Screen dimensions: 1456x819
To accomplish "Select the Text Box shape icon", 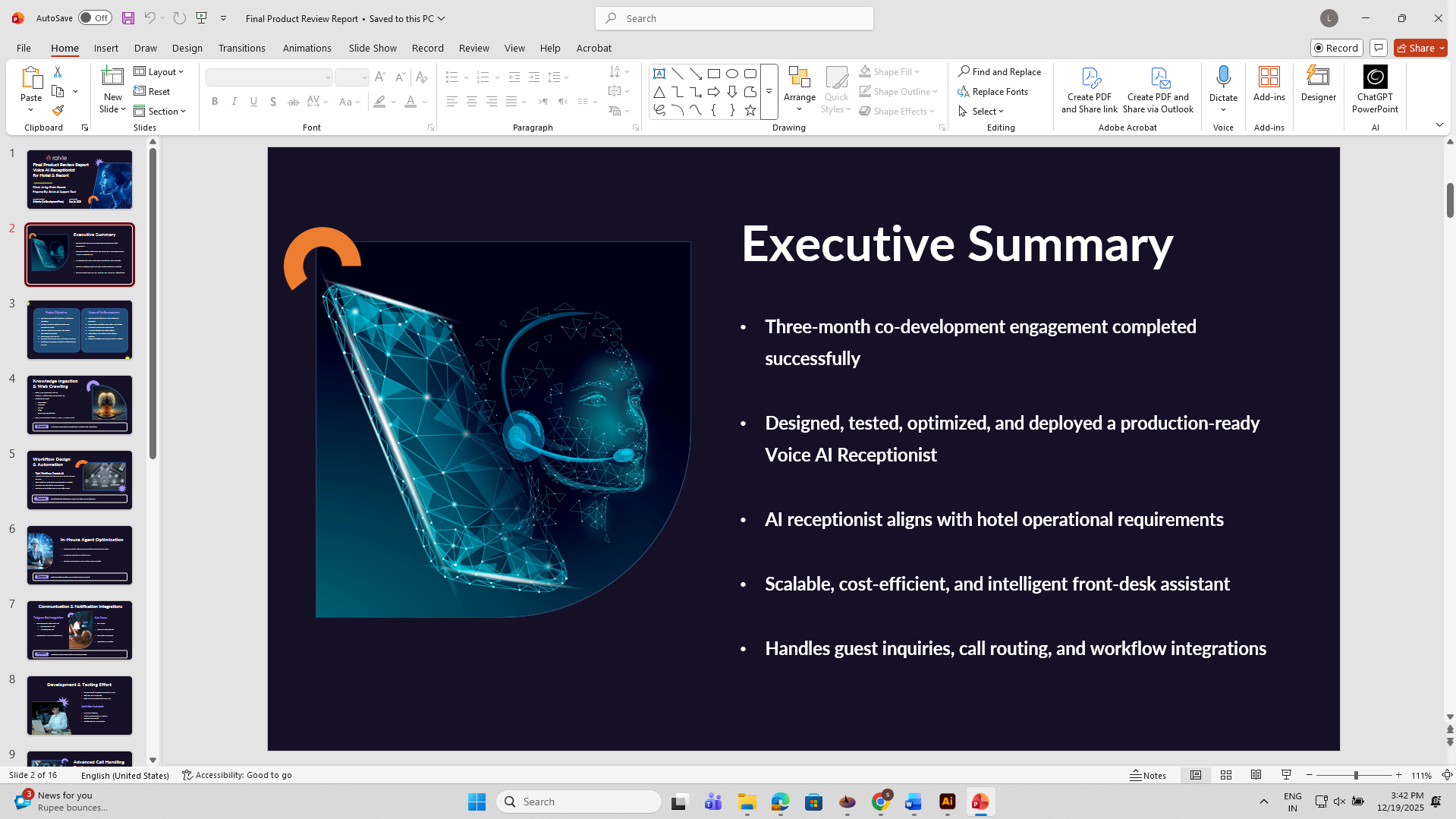I will pos(659,74).
